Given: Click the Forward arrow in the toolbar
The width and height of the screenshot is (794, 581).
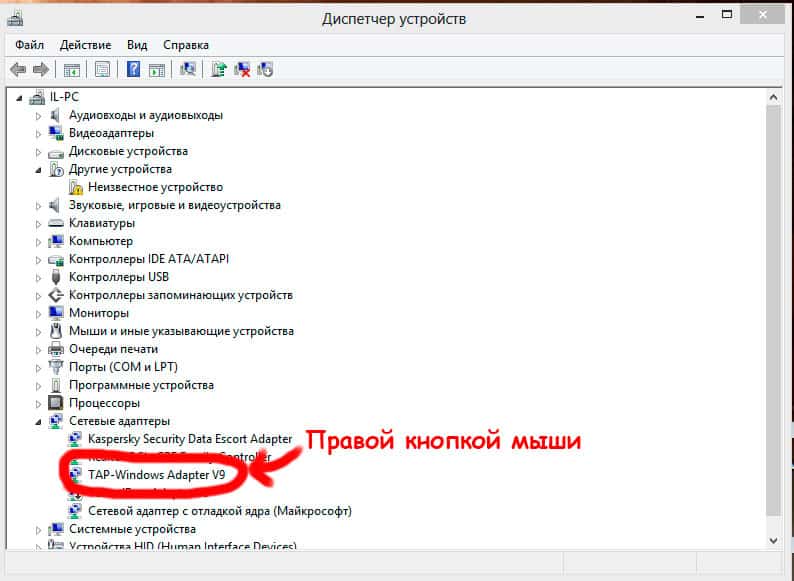Looking at the screenshot, I should coord(40,69).
